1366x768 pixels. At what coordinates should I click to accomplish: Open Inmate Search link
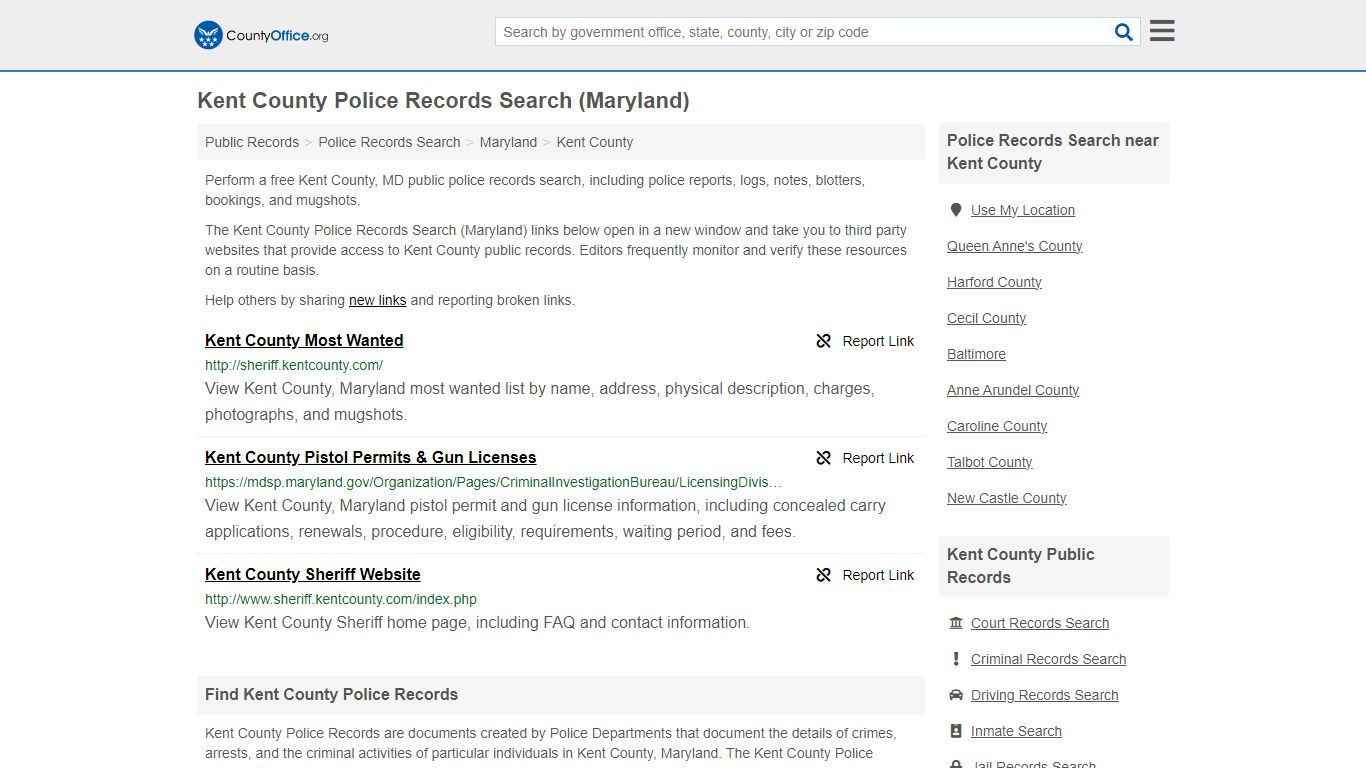click(1016, 731)
